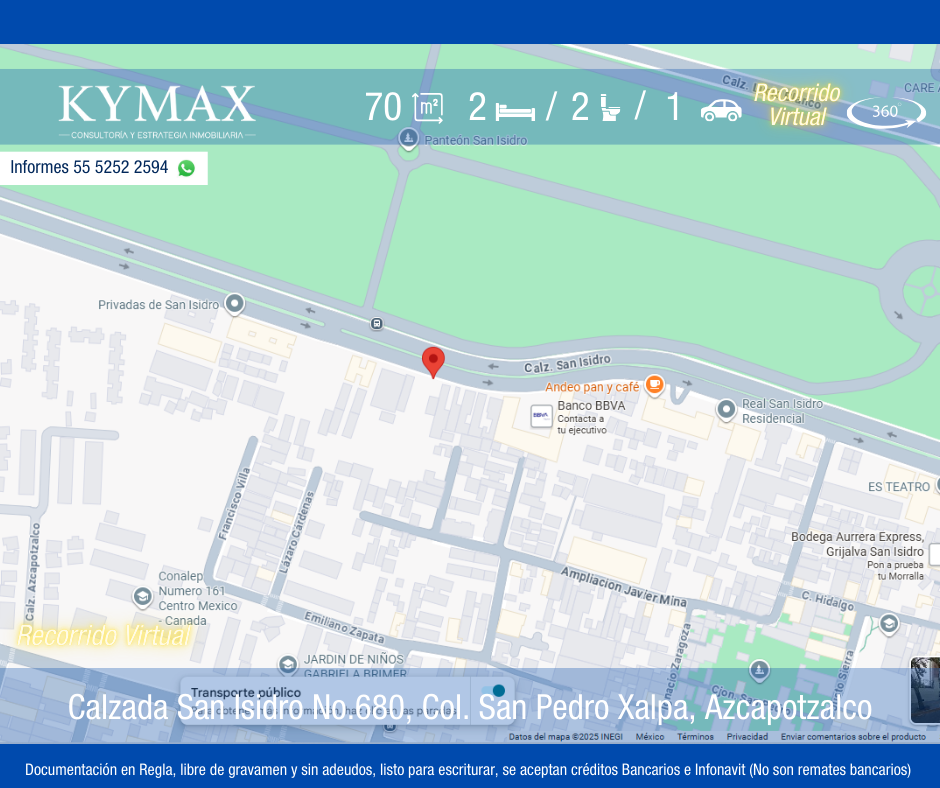Click the Banco BBVA label

tap(591, 405)
